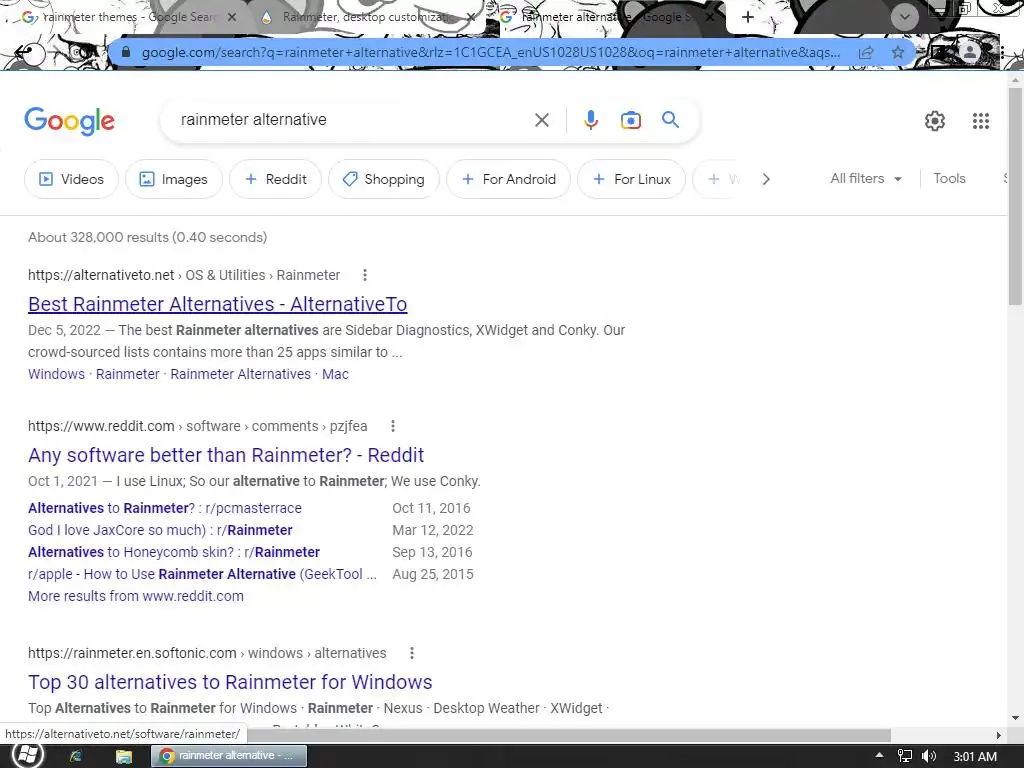1024x768 pixels.
Task: Share this page via the share icon
Action: (x=866, y=52)
